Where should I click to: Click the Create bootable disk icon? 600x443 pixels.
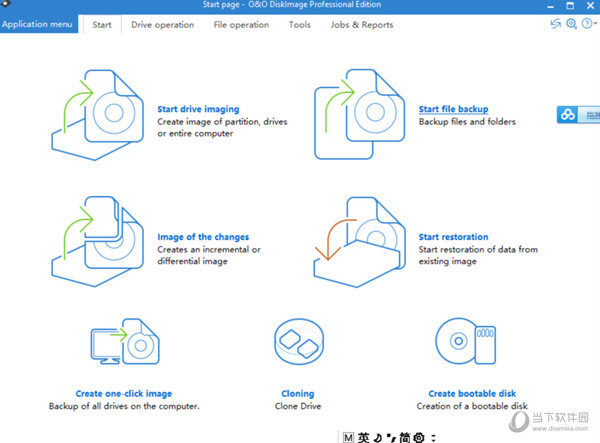[466, 341]
